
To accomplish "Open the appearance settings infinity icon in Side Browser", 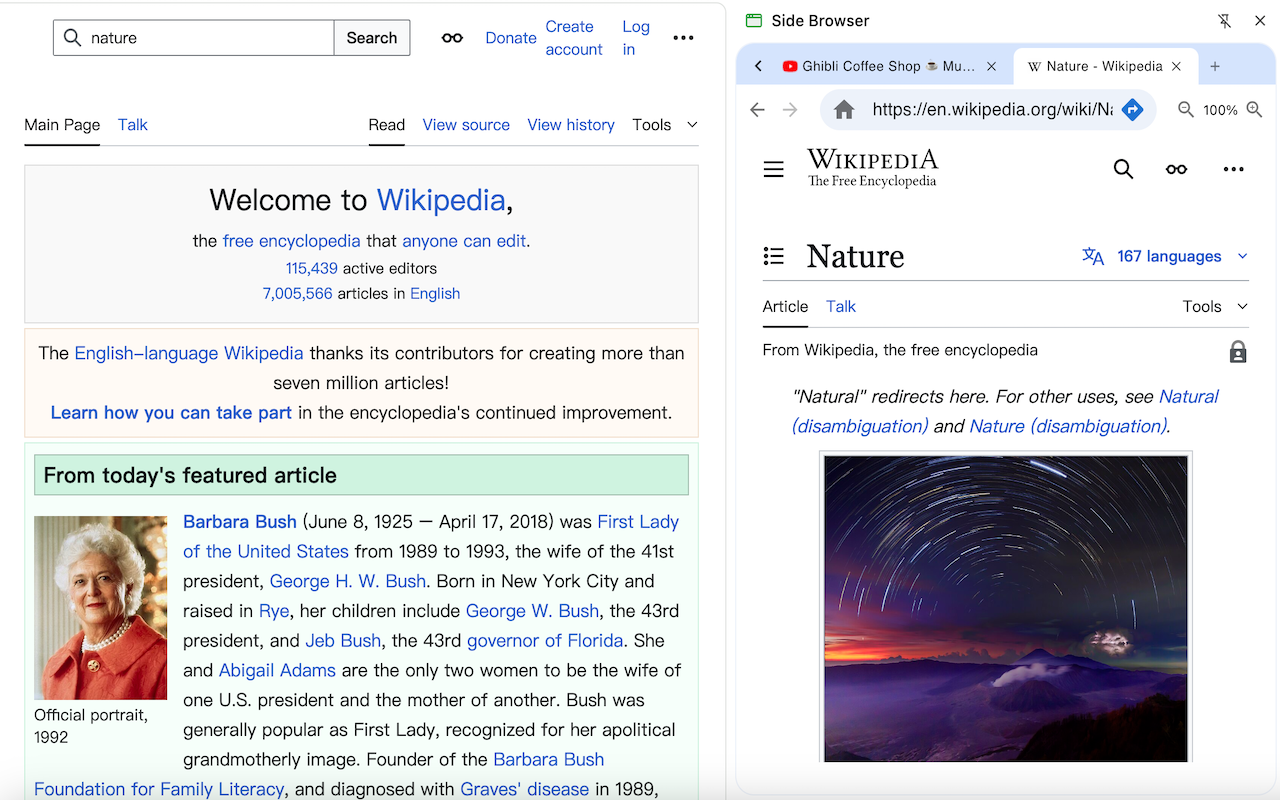I will click(x=1176, y=169).
